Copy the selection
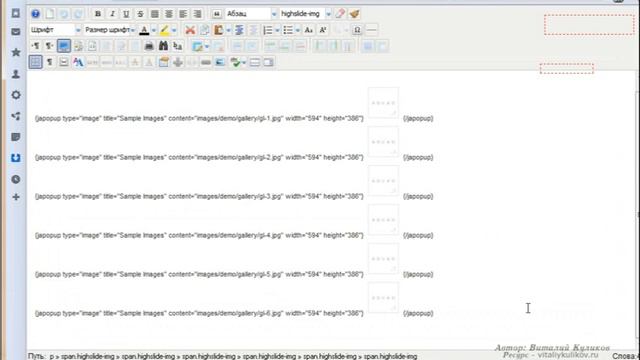The width and height of the screenshot is (640, 360). click(204, 30)
